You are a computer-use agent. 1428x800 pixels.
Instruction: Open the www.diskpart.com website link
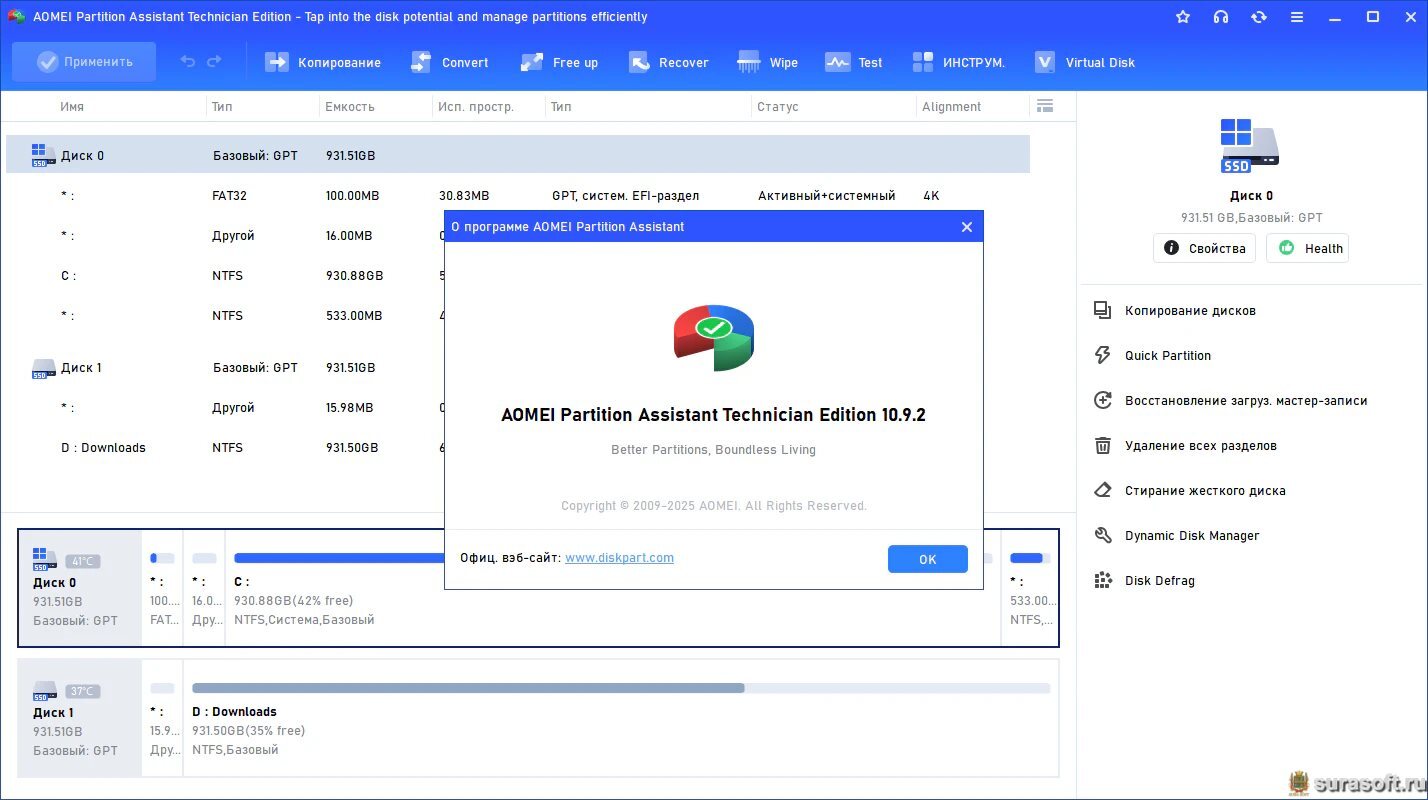619,558
